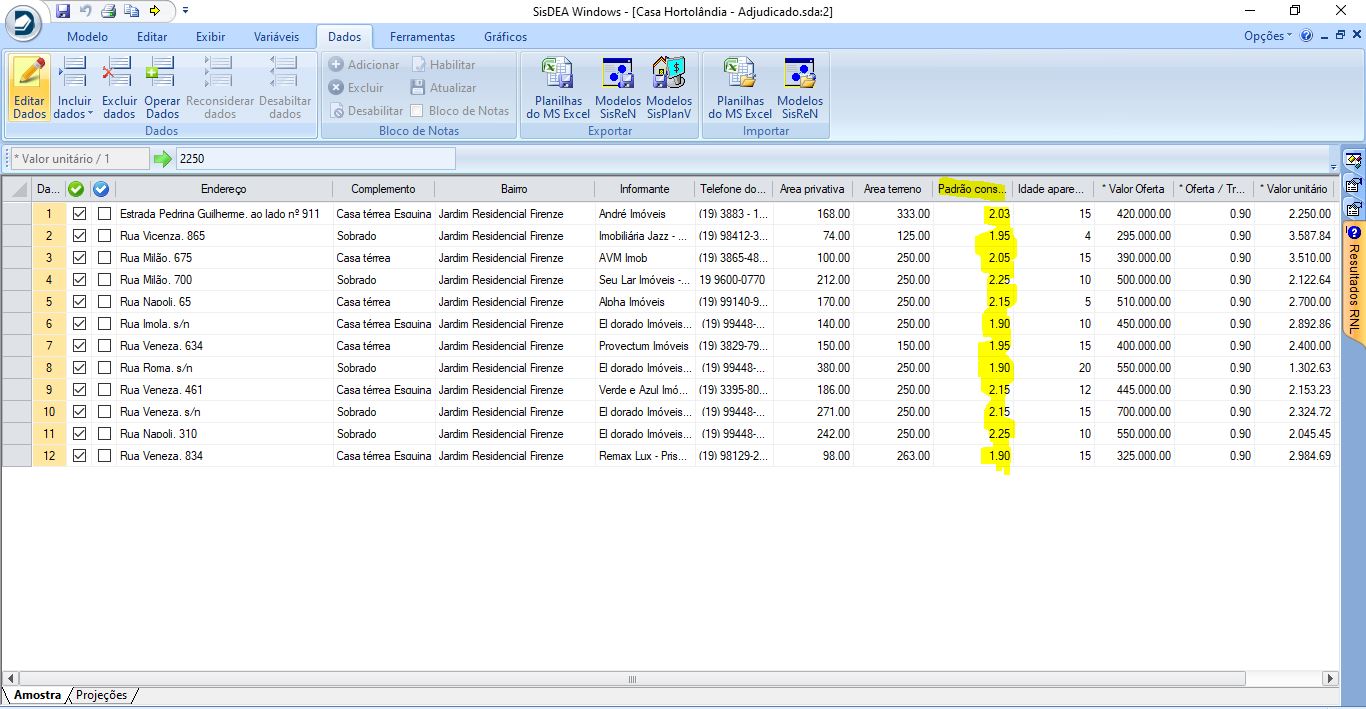Viewport: 1366px width, 709px height.
Task: Click the green arrow apply value icon
Action: pos(163,158)
